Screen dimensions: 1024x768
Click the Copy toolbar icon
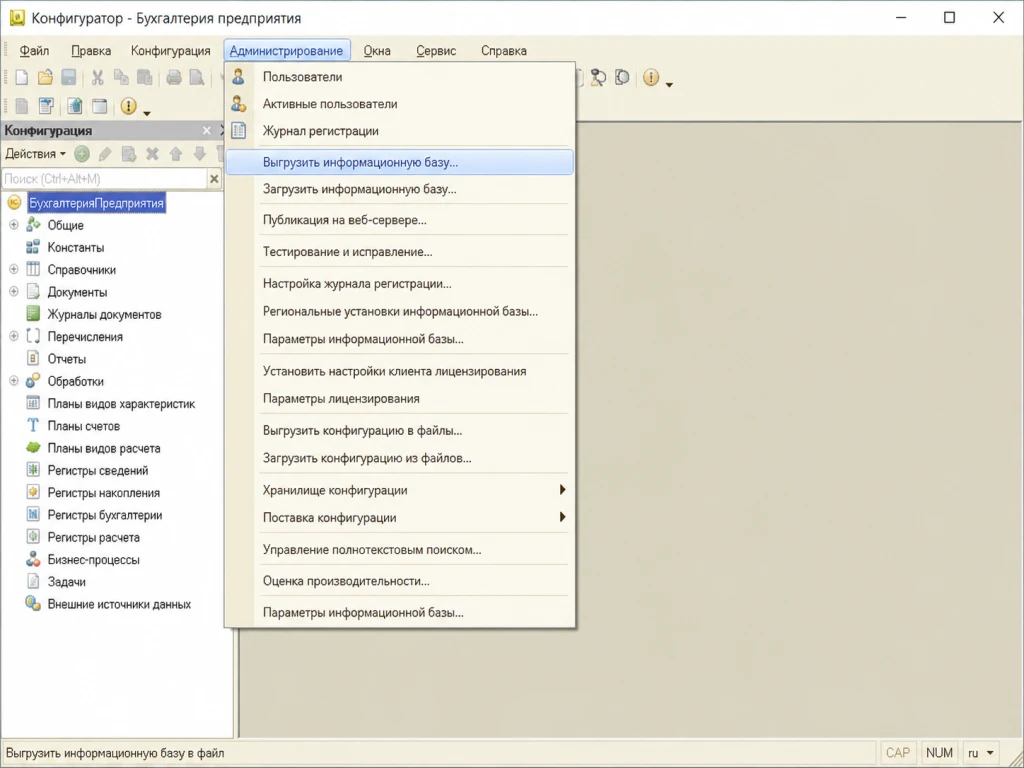(x=121, y=78)
